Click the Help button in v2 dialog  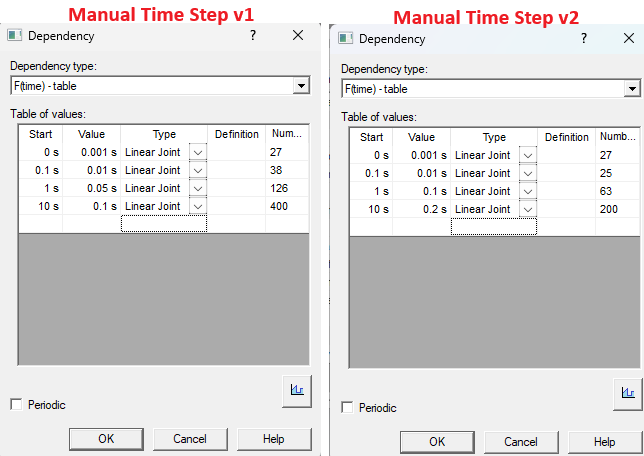604,441
